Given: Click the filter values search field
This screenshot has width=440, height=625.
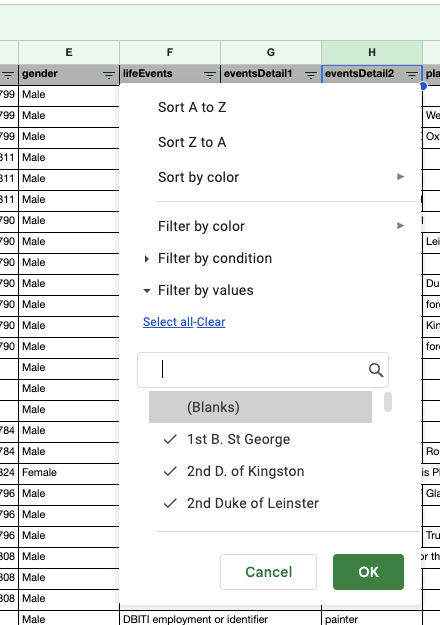Looking at the screenshot, I should click(263, 370).
